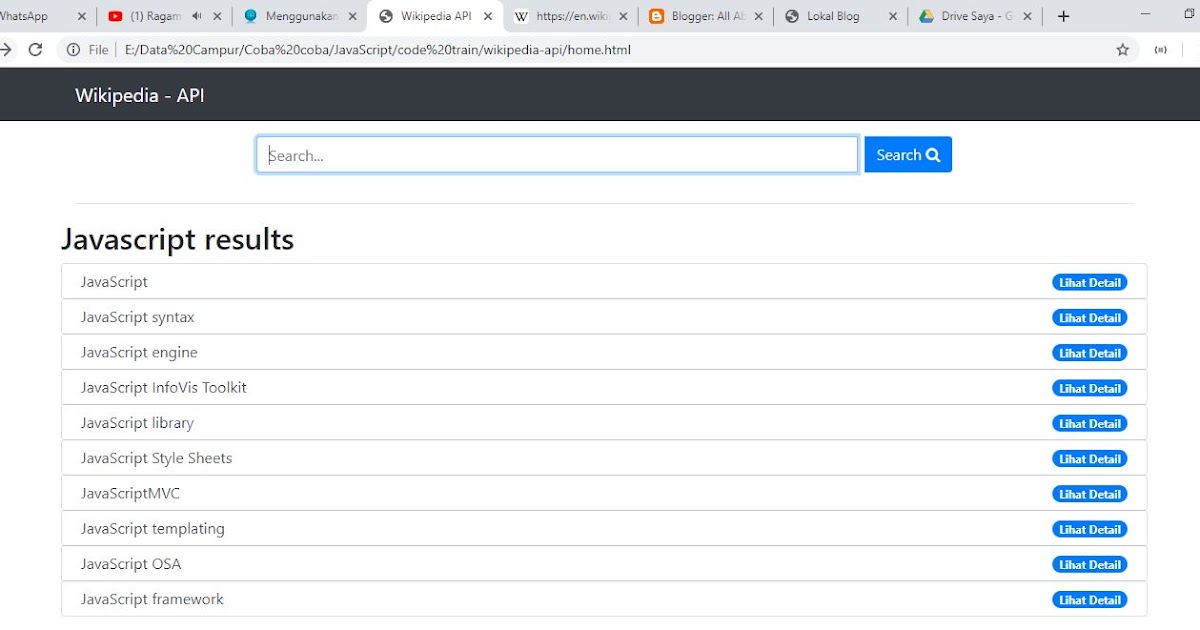Screen dimensions: 1200x630
Task: Close the Lokal Blog tab
Action: pos(893,16)
